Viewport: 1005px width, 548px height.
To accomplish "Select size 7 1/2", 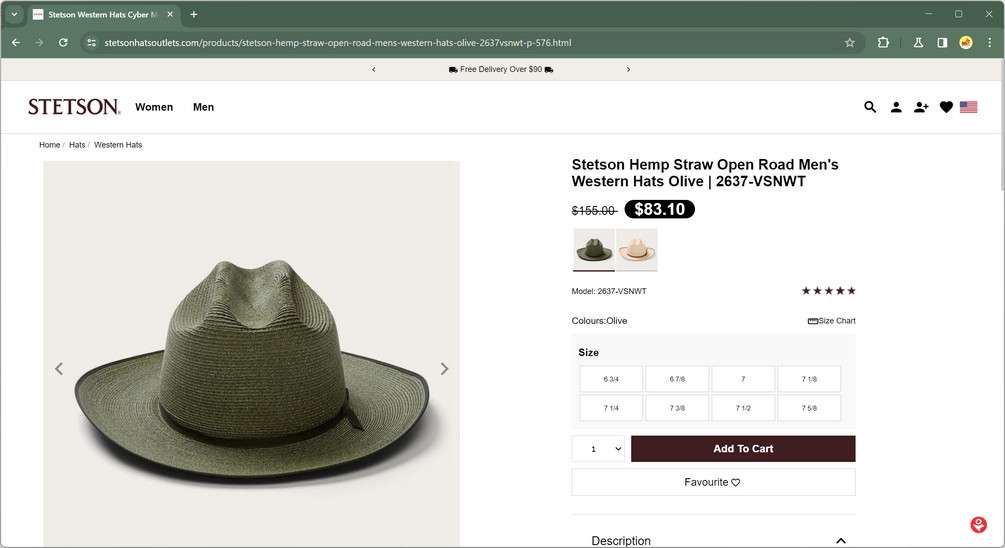I will 743,408.
